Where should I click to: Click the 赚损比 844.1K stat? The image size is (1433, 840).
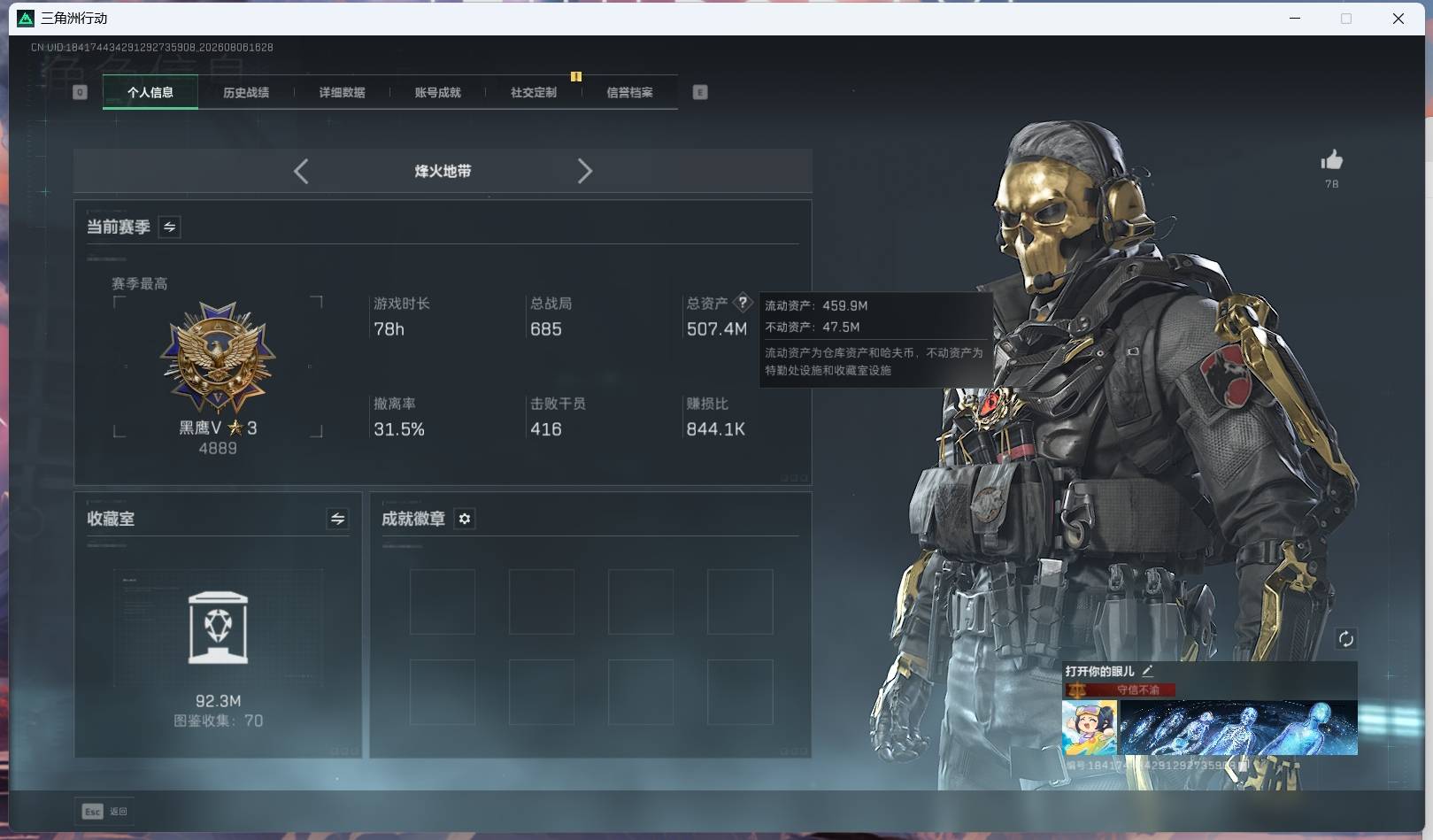(x=716, y=416)
